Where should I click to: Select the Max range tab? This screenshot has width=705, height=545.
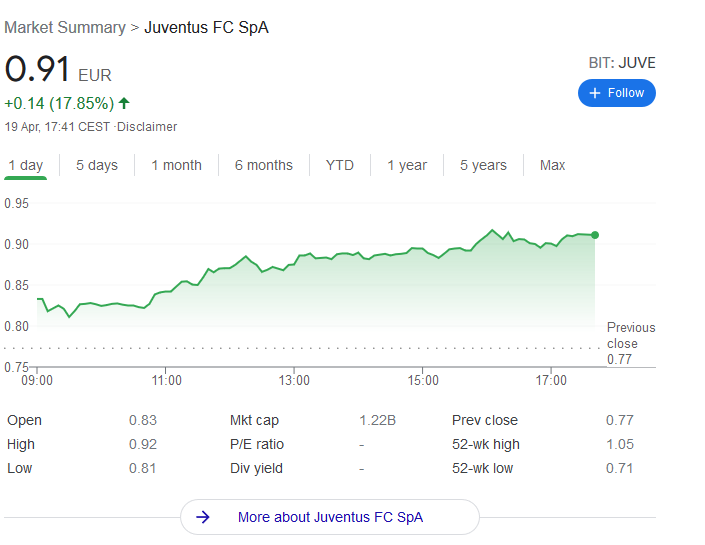[x=552, y=165]
